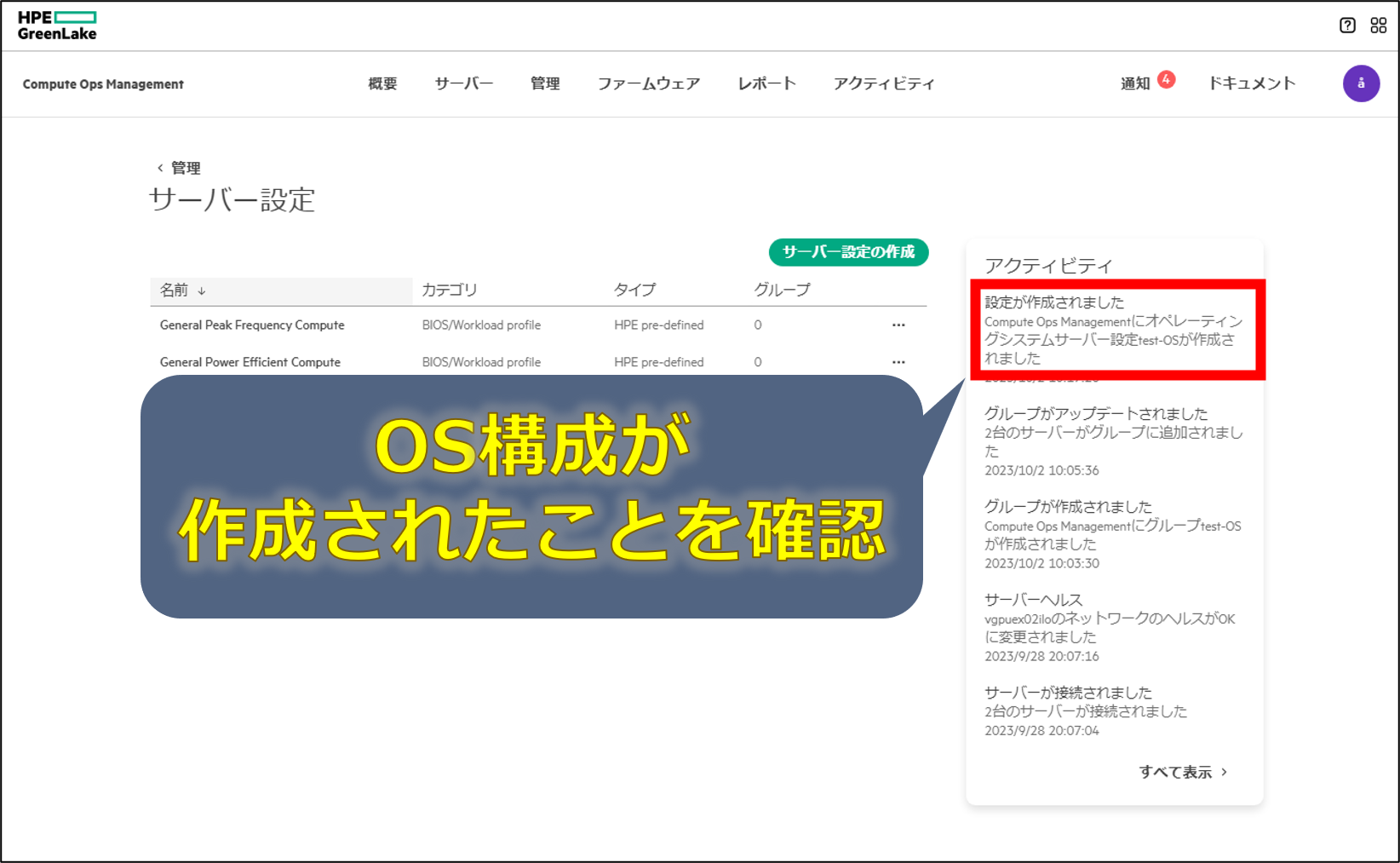
Task: Click the Compute Ops Management title
Action: tap(103, 84)
